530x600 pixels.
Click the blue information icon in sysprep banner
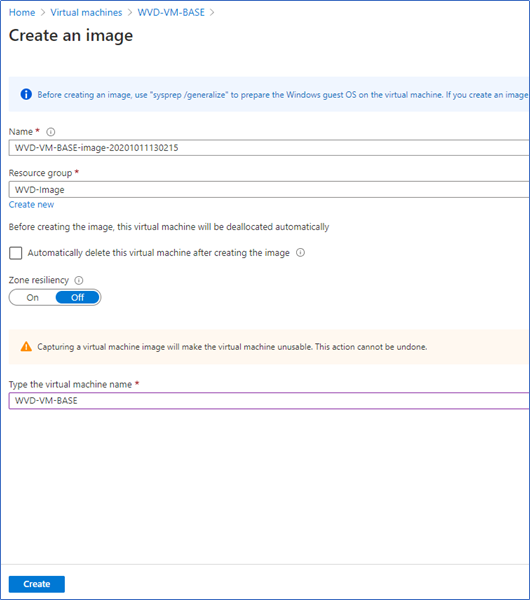click(x=26, y=94)
